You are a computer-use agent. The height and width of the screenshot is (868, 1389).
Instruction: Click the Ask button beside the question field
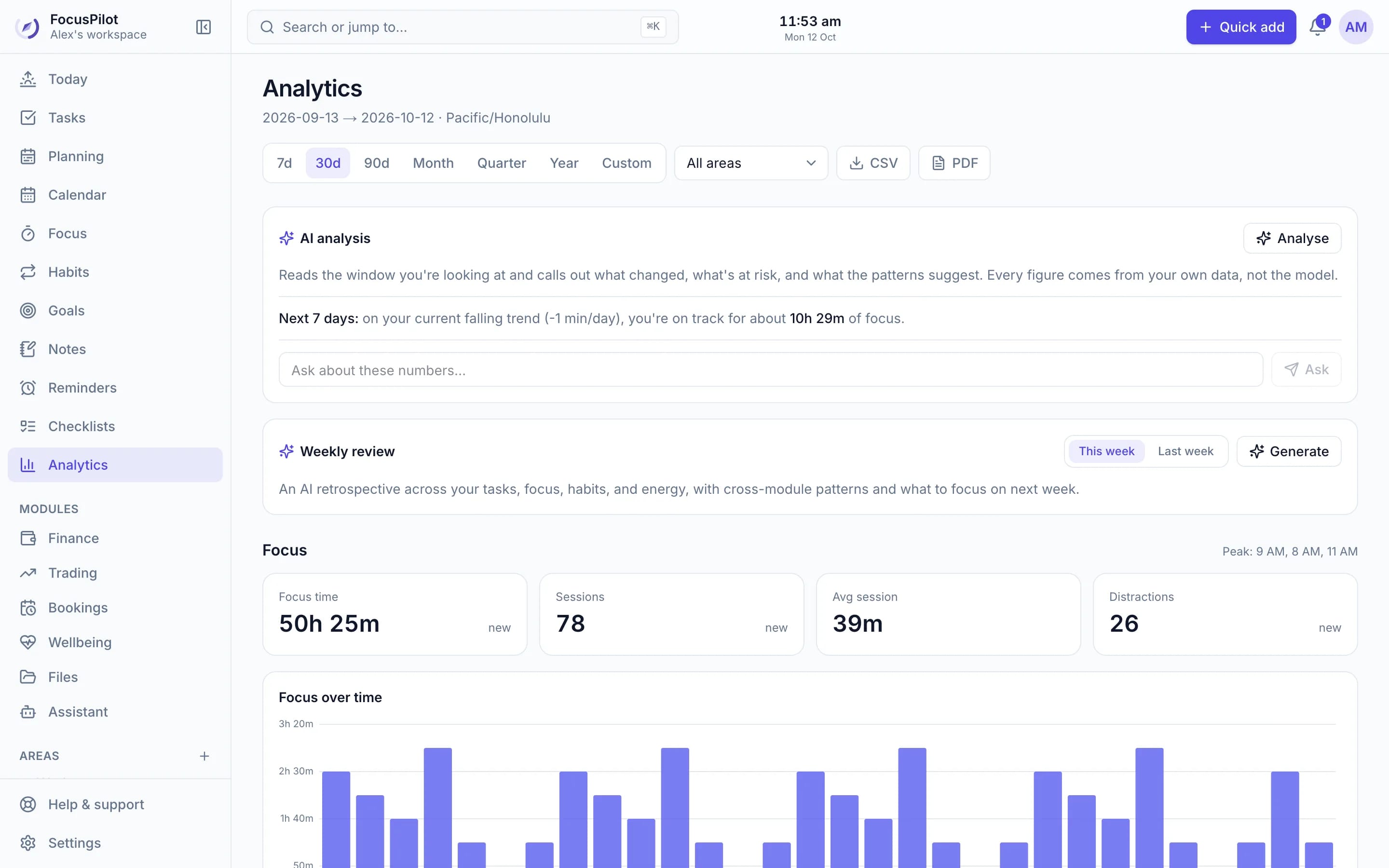pyautogui.click(x=1306, y=370)
